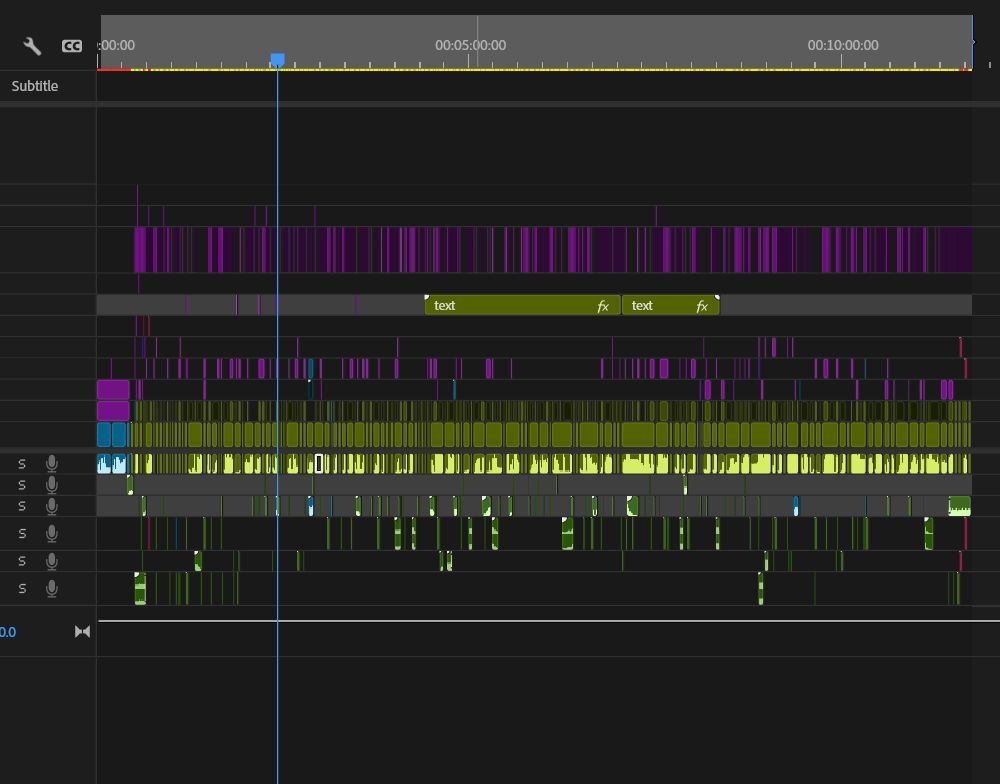Click the microphone icon on the third audio track
1000x784 pixels.
tap(51, 506)
